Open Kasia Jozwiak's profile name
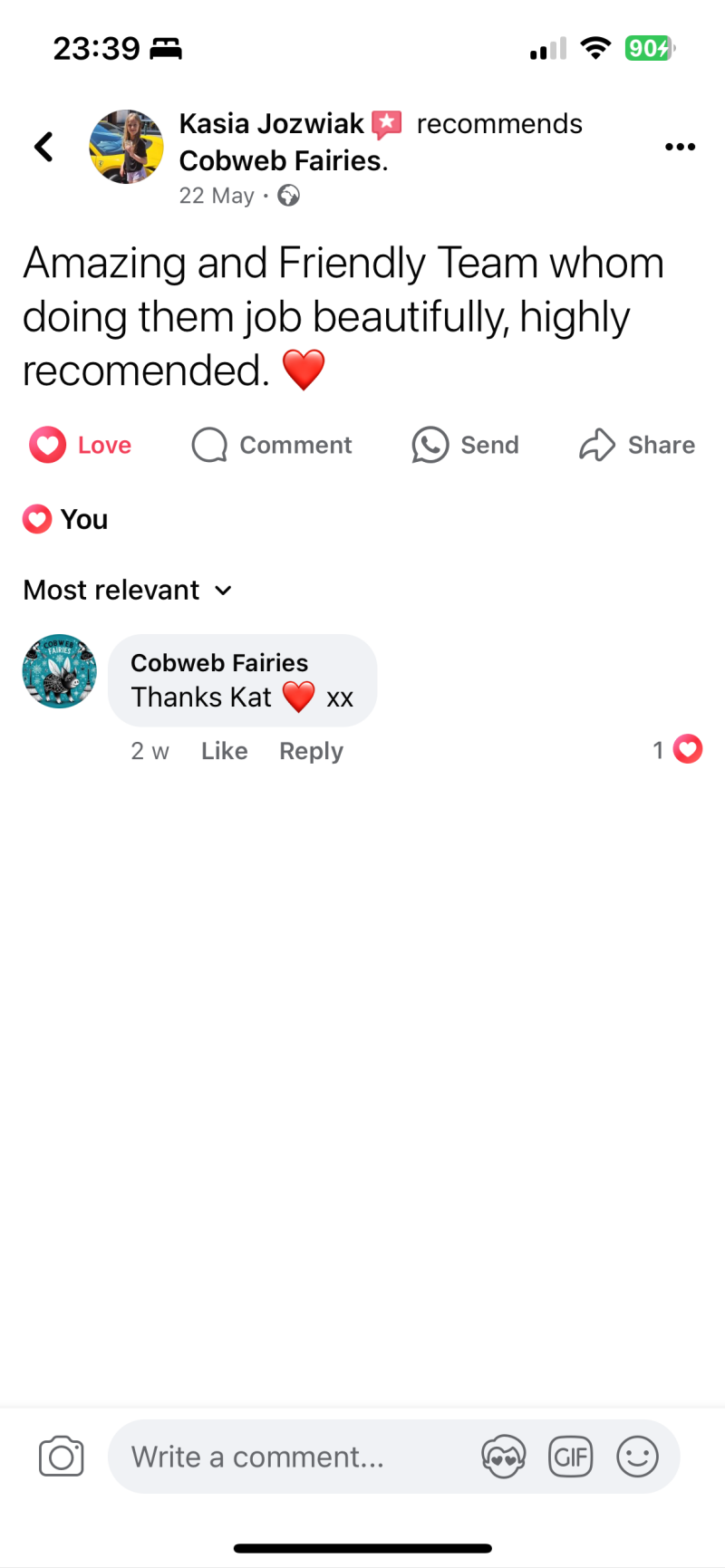725x1568 pixels. 271,123
